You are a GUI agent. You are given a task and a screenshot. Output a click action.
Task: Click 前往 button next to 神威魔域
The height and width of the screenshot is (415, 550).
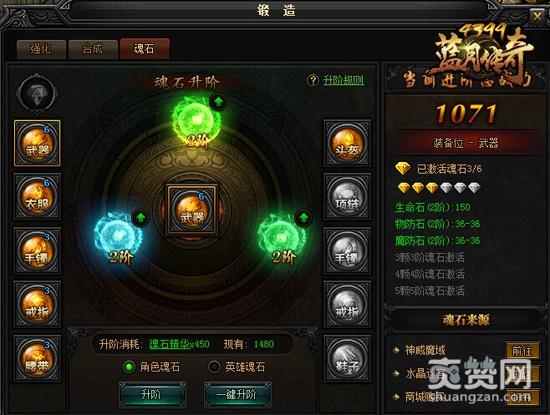click(x=522, y=350)
